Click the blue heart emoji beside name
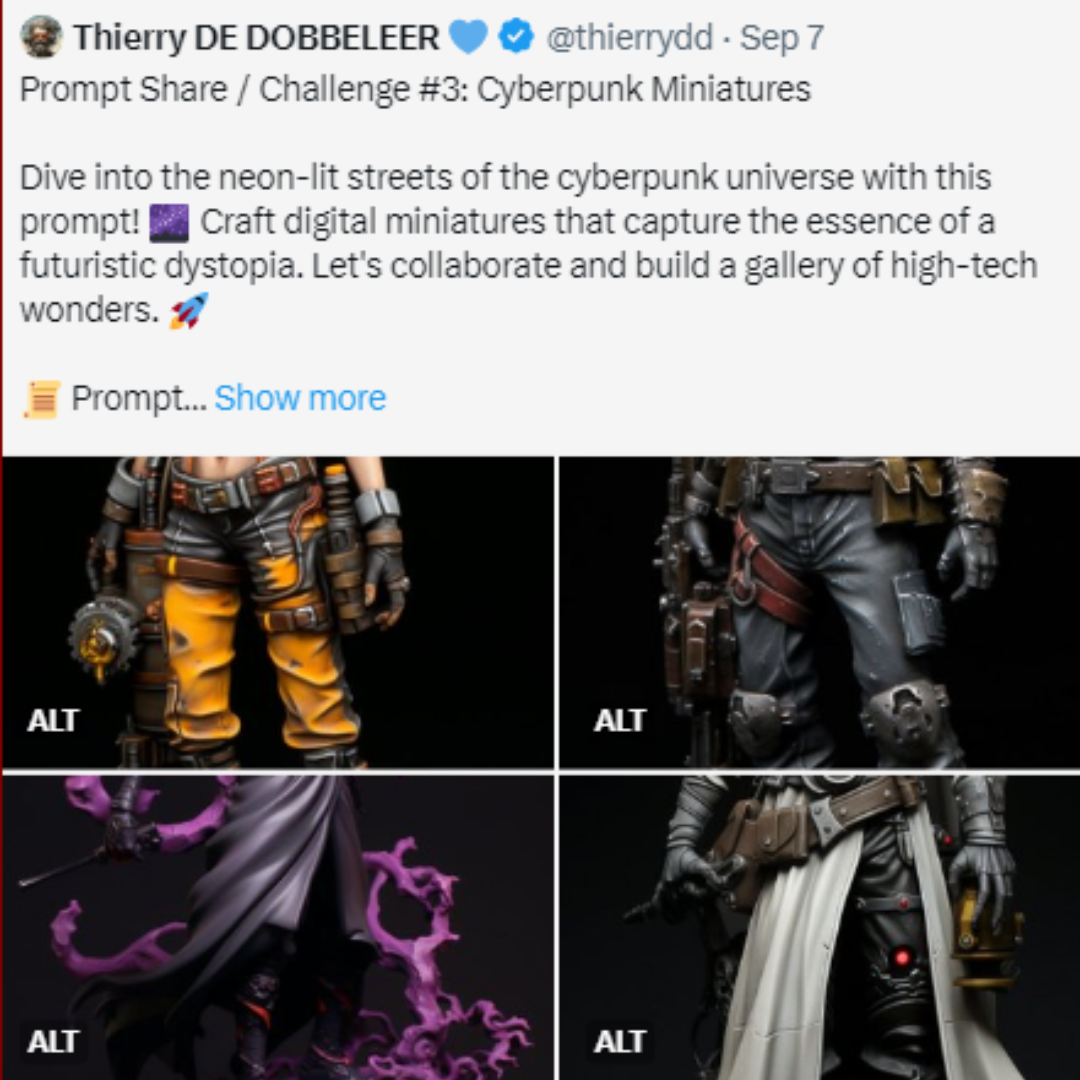The height and width of the screenshot is (1080, 1080). pos(468,37)
